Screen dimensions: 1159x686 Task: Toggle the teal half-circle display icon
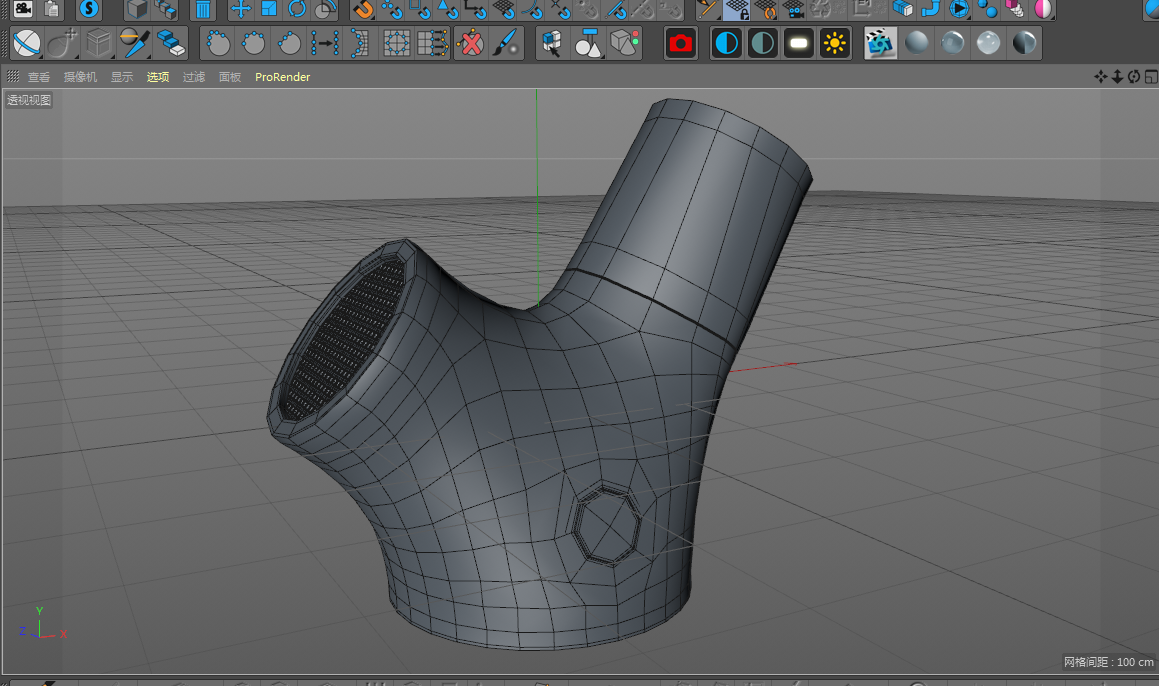coord(763,44)
